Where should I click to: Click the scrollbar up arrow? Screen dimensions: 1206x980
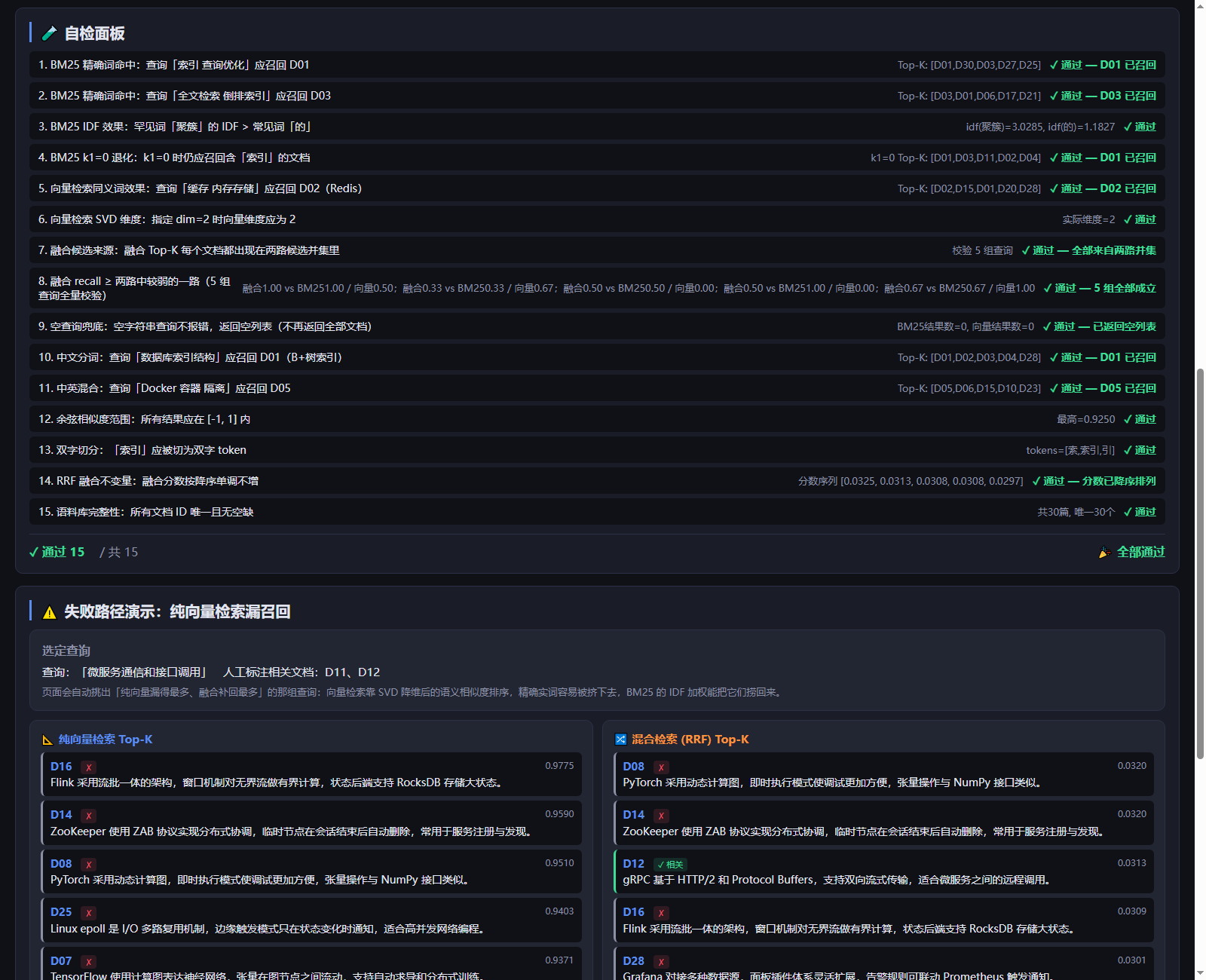(1200, 5)
